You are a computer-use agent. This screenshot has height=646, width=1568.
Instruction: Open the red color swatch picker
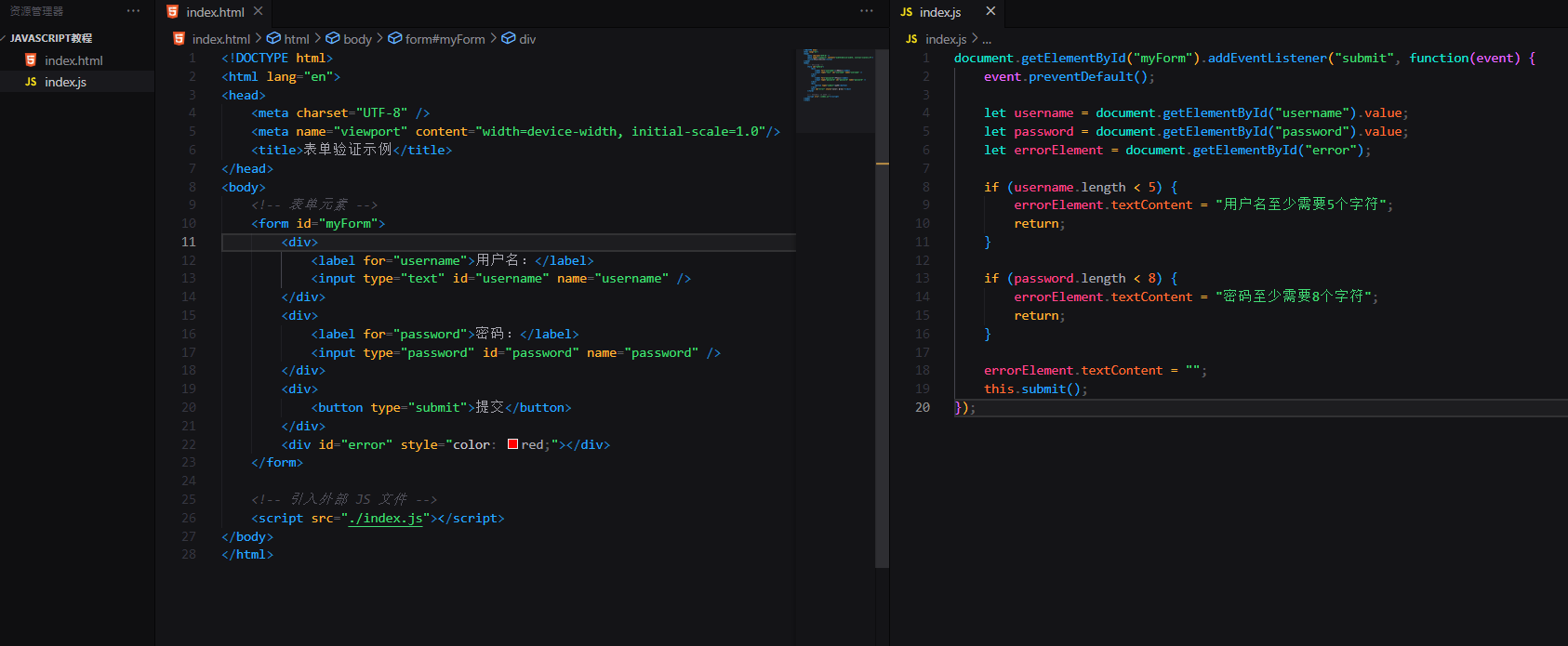pyautogui.click(x=512, y=444)
